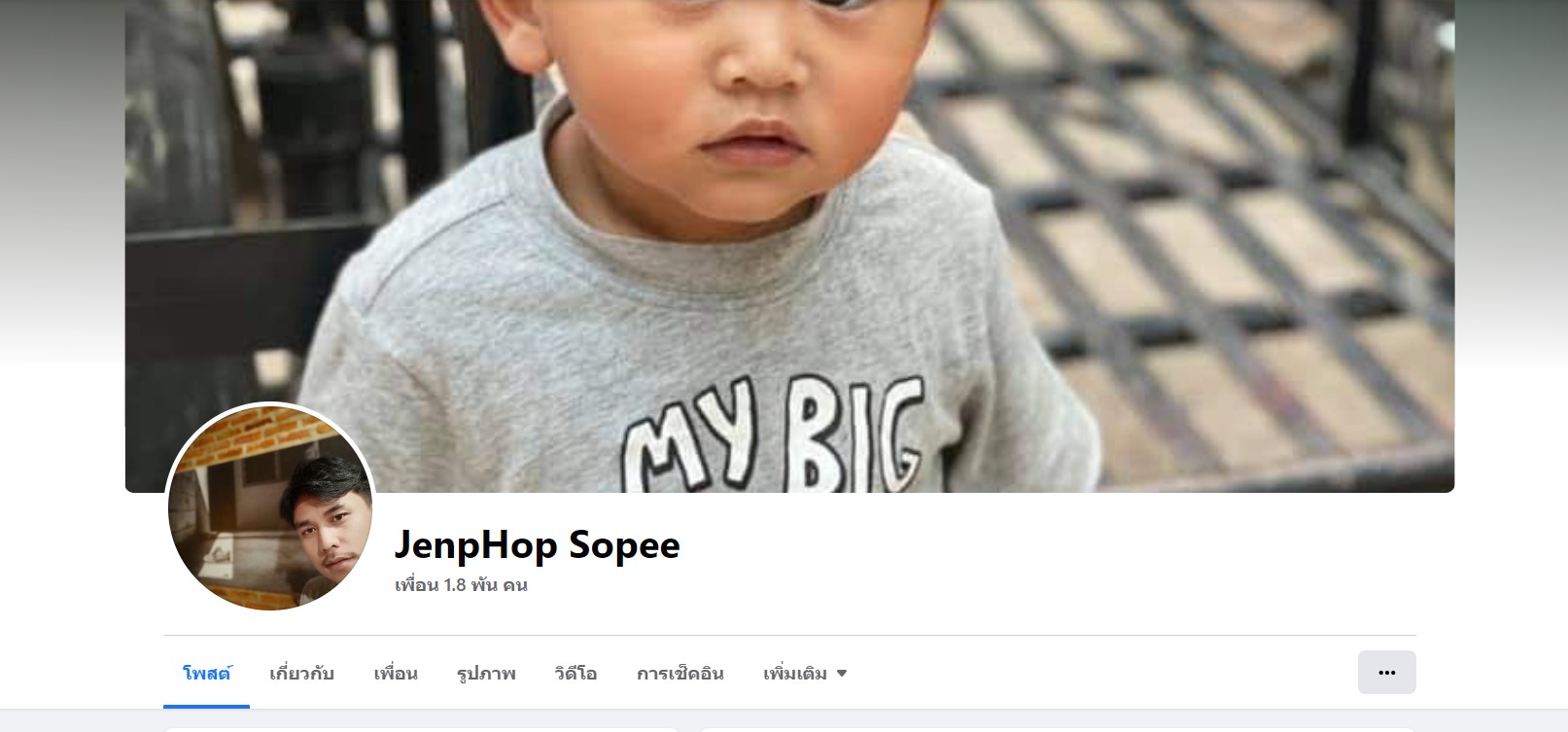
Task: View the การเช็คอิน tab
Action: [x=680, y=673]
